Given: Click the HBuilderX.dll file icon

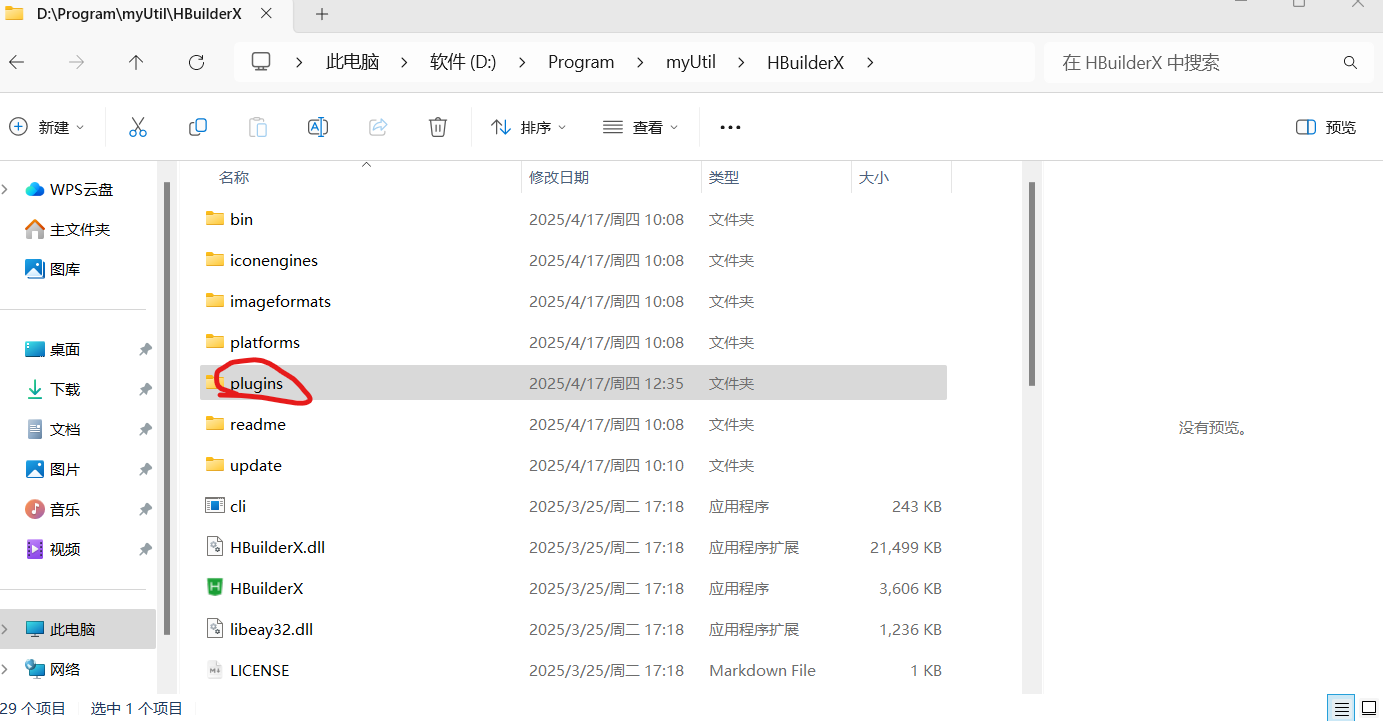Looking at the screenshot, I should tap(214, 547).
